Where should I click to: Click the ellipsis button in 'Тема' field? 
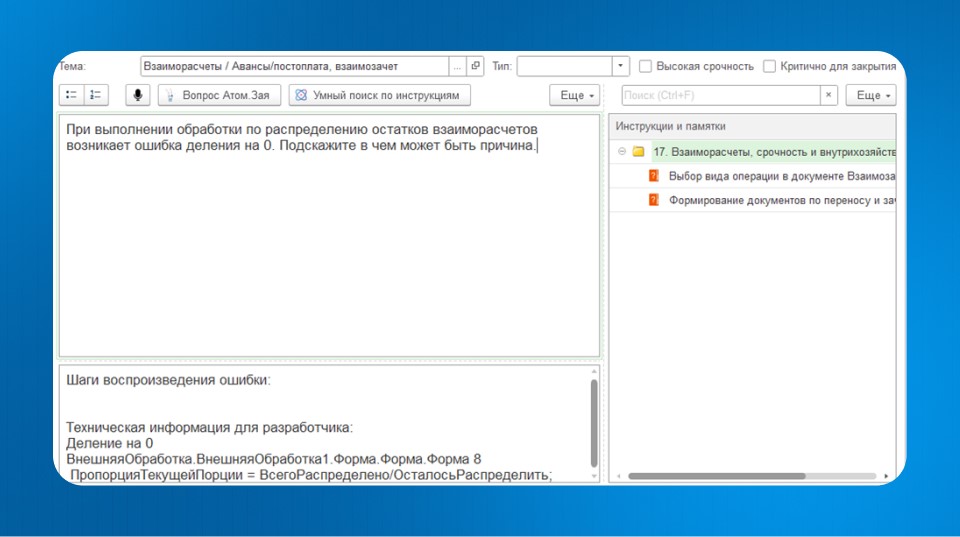[457, 66]
